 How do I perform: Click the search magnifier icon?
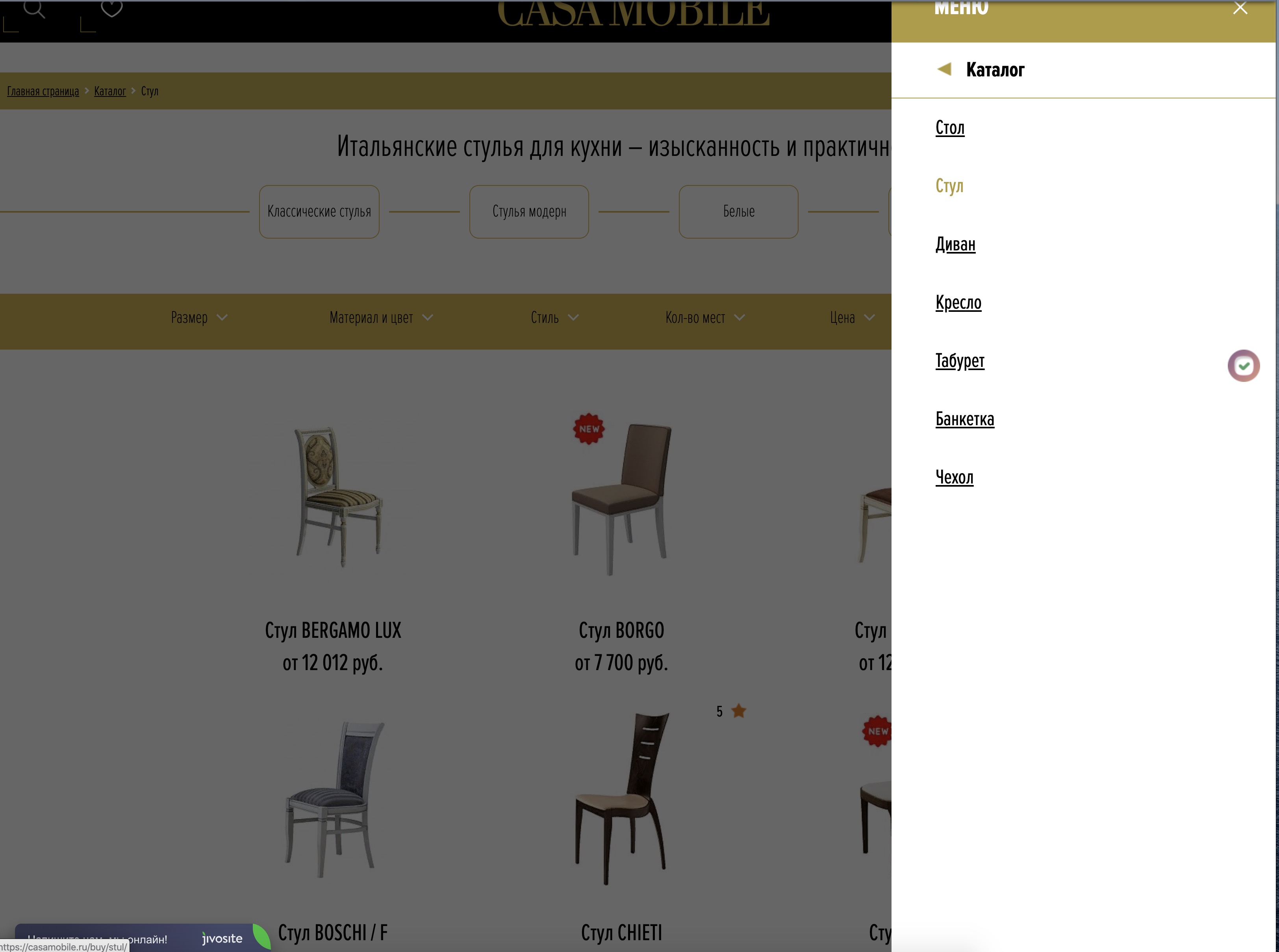[x=34, y=9]
